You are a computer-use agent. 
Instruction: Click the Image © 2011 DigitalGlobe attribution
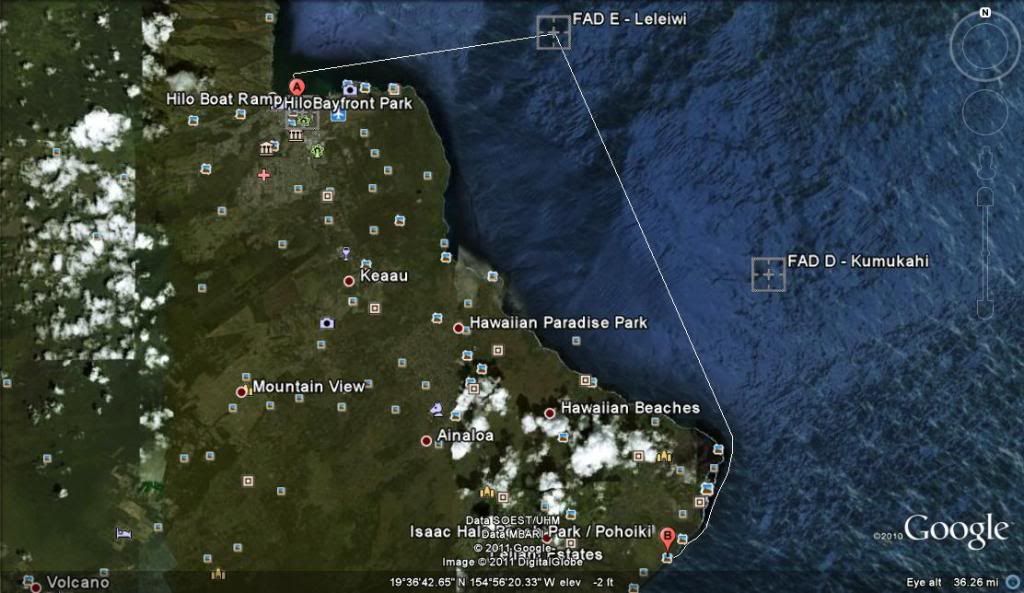513,562
